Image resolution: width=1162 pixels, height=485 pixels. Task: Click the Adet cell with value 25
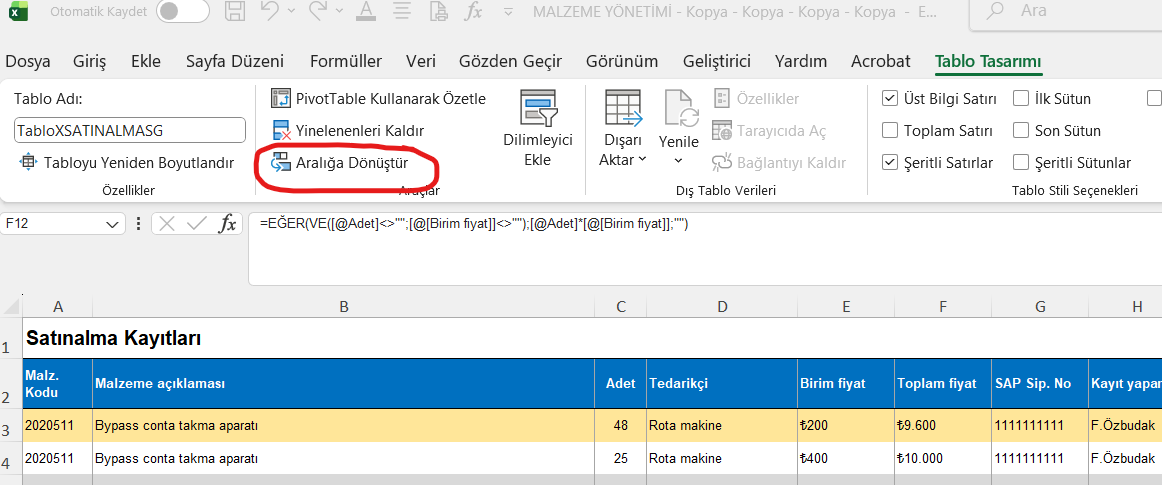click(621, 458)
